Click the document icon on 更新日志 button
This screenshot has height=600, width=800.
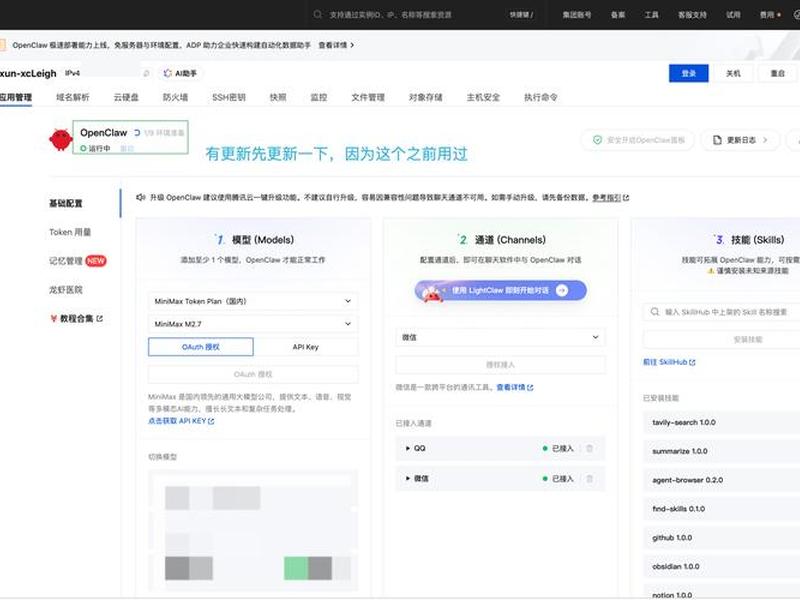(x=717, y=140)
